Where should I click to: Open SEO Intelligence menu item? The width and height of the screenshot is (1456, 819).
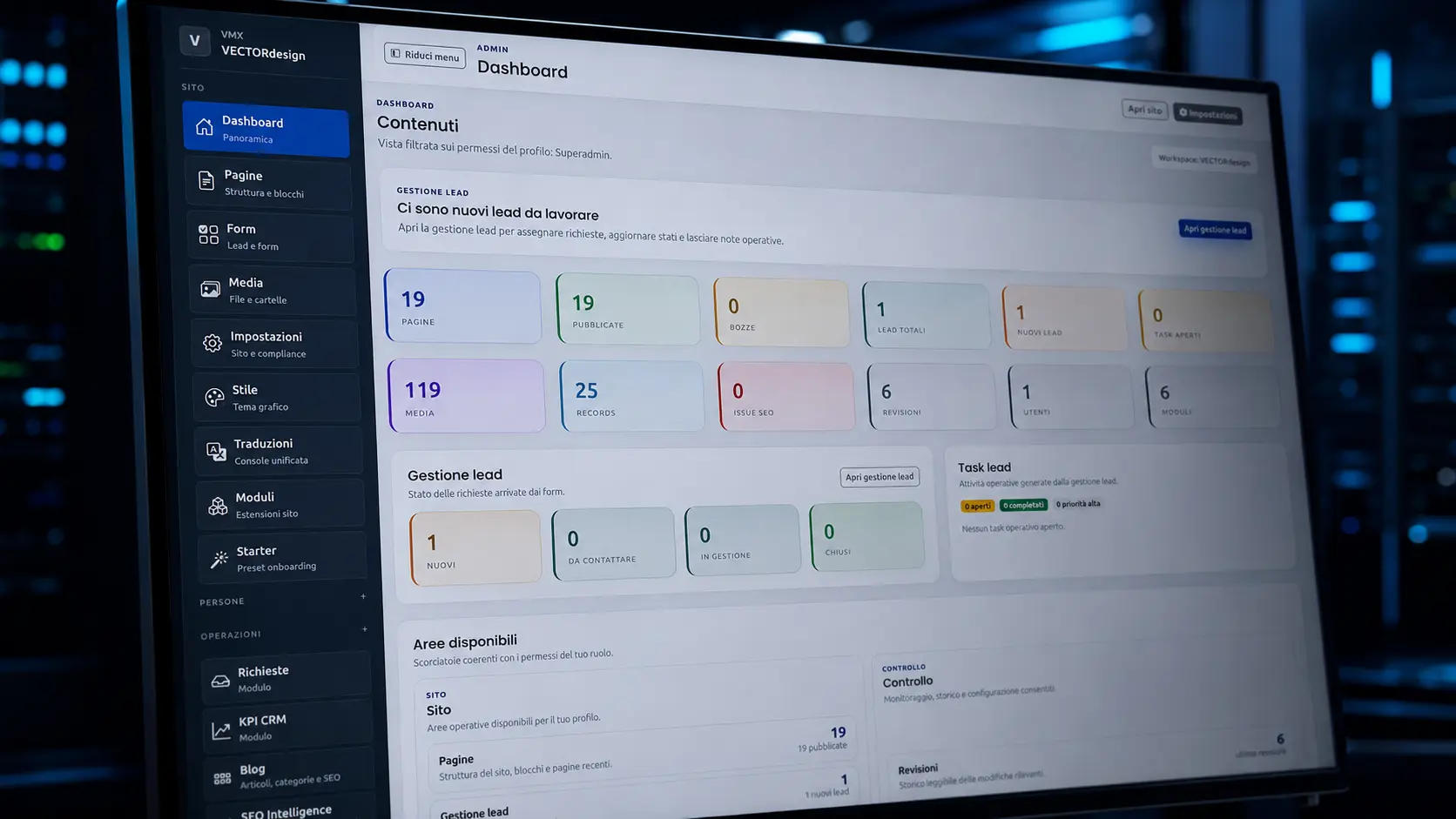(x=291, y=809)
